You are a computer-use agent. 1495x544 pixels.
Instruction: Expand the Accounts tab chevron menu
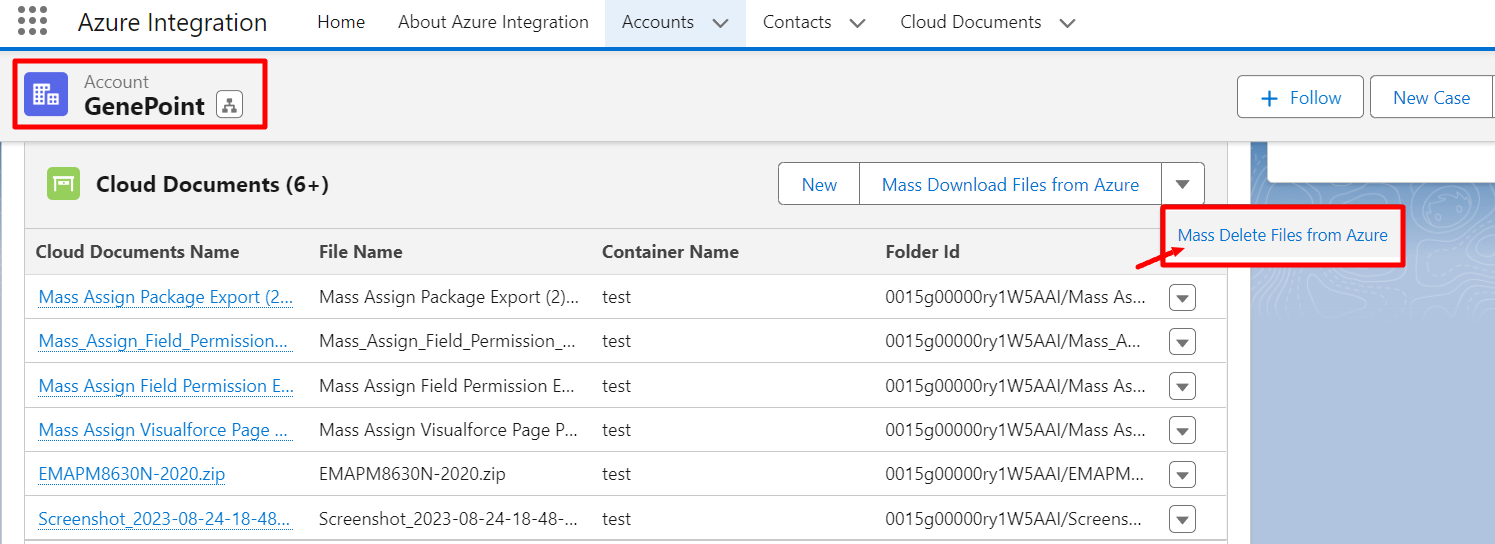[720, 23]
